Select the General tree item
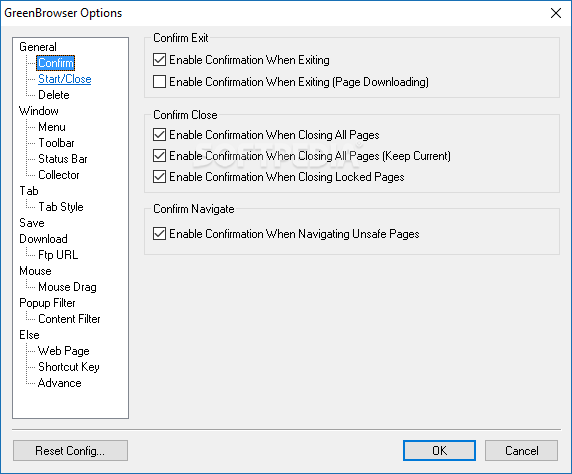This screenshot has height=474, width=572. click(x=38, y=47)
